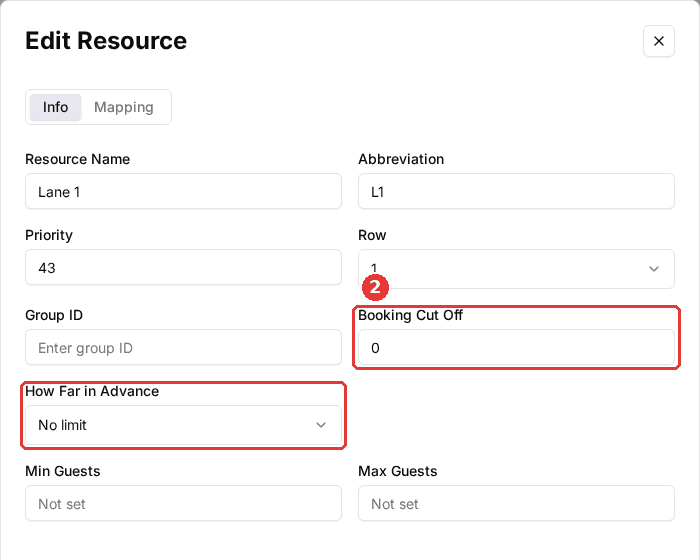Click the How Far in Advance label
700x560 pixels.
click(92, 391)
